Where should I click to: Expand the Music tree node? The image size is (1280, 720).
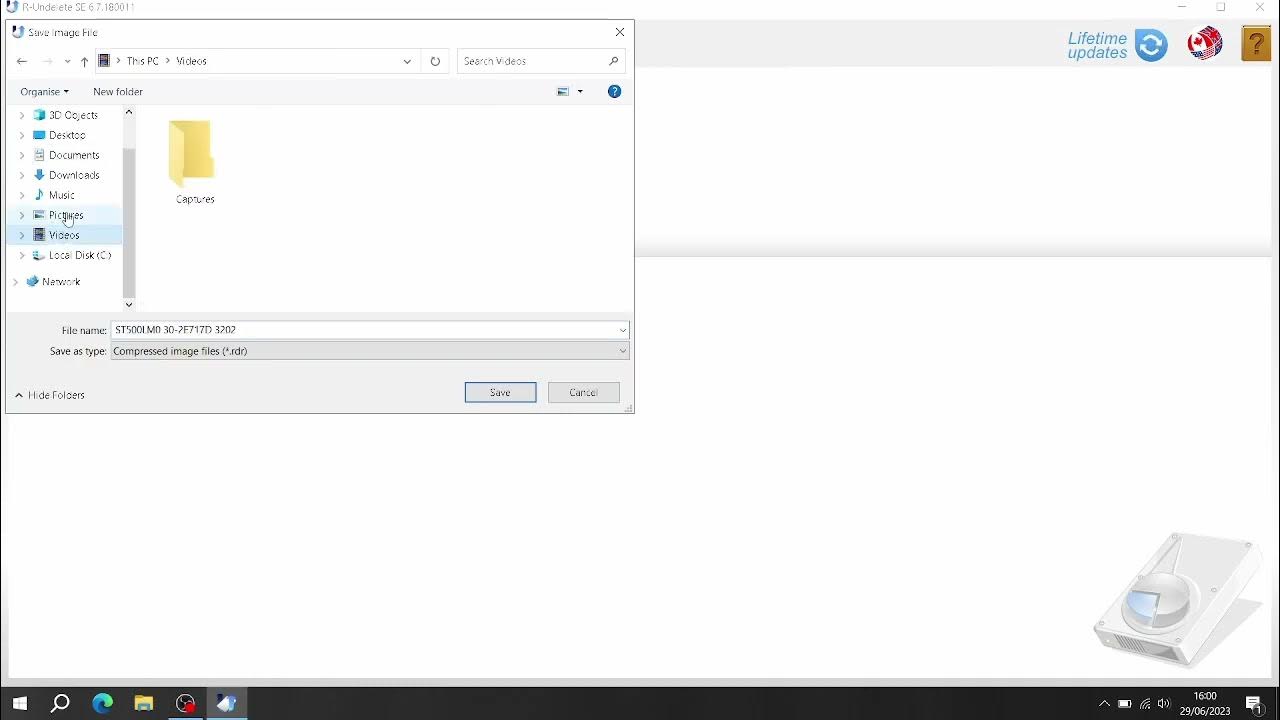click(x=22, y=195)
